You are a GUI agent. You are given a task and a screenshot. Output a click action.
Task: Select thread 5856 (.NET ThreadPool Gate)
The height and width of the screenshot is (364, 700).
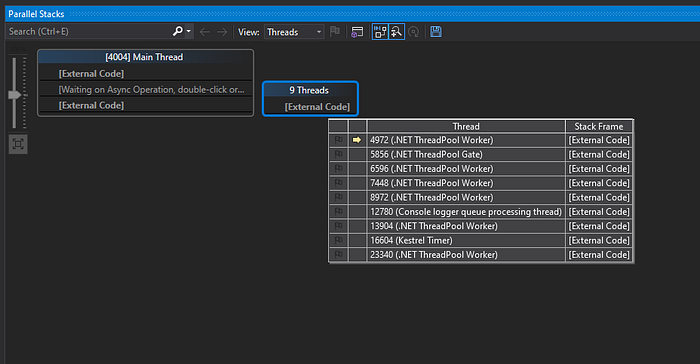tap(466, 155)
